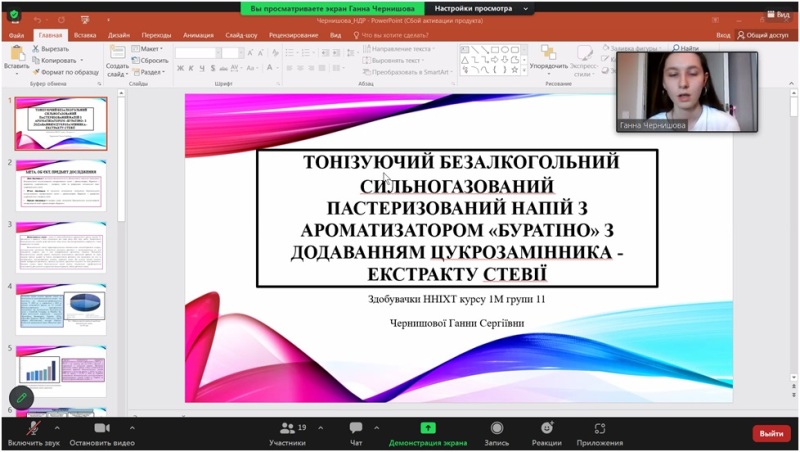Viewport: 800px width, 452px height.
Task: Open the font name combo box
Action: (x=198, y=53)
